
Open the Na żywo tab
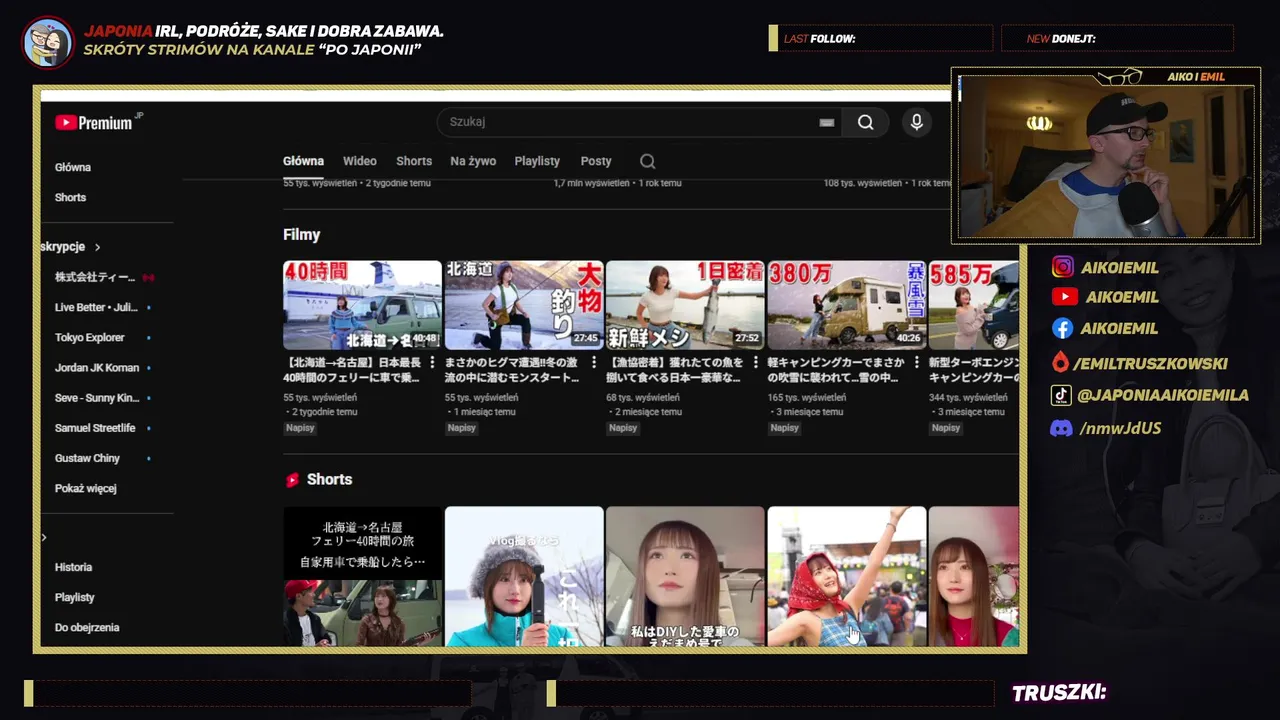[473, 161]
